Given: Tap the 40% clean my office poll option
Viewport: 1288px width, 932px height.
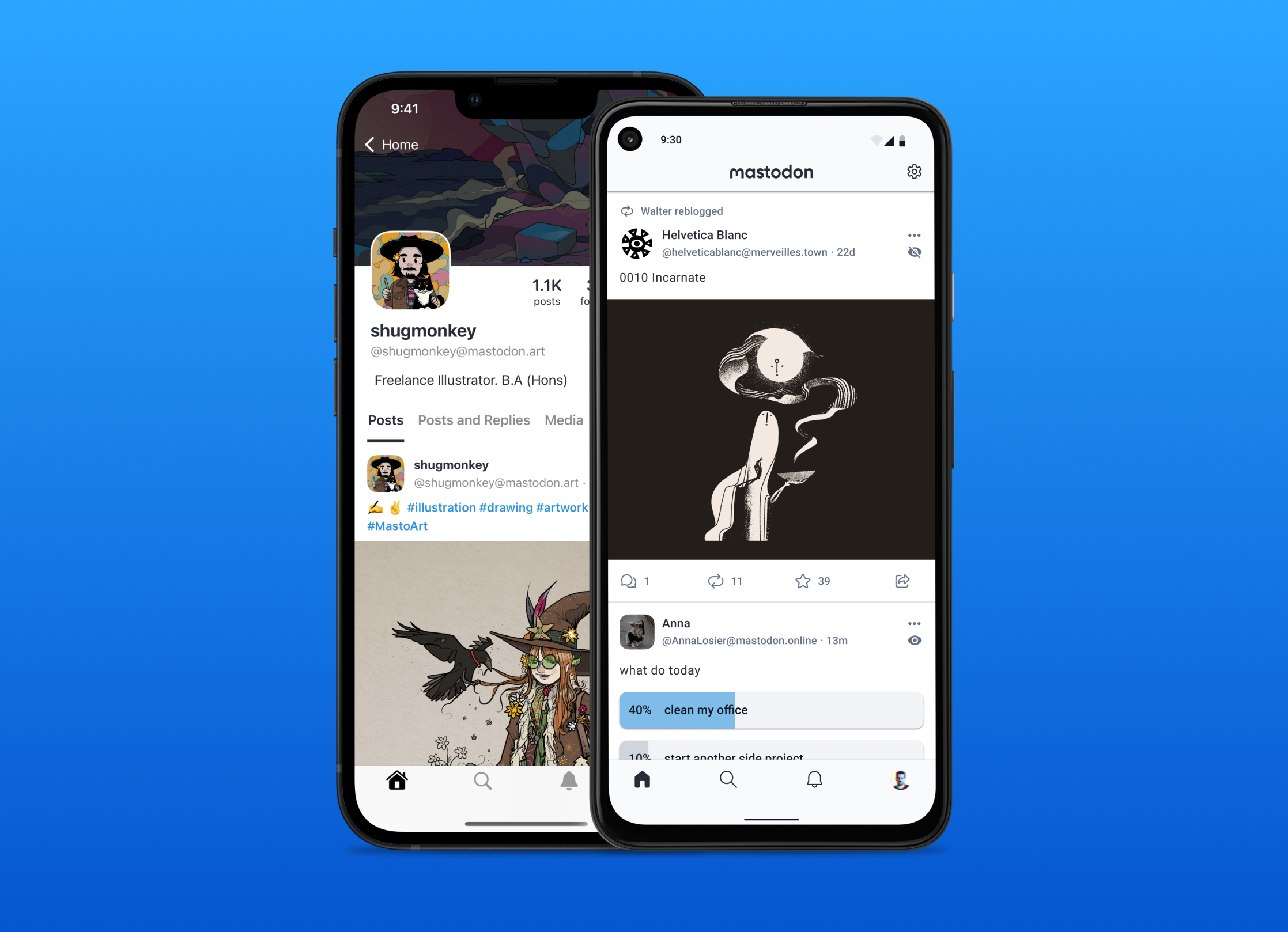Looking at the screenshot, I should [x=770, y=710].
